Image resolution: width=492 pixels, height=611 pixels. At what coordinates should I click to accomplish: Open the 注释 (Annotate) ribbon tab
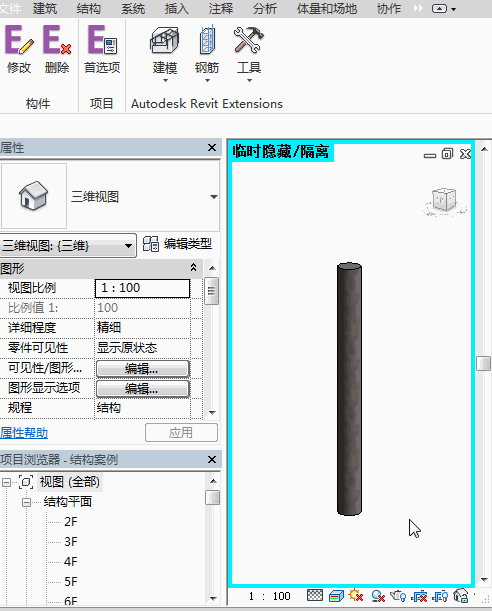220,9
